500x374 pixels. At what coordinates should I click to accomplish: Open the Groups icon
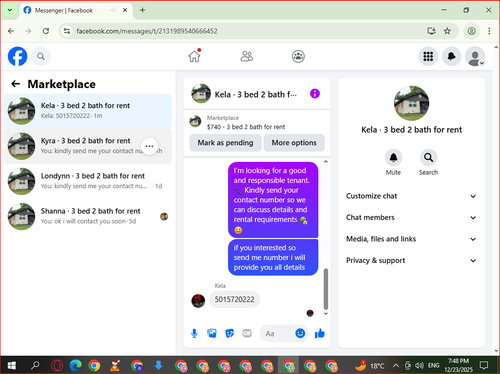coord(298,56)
